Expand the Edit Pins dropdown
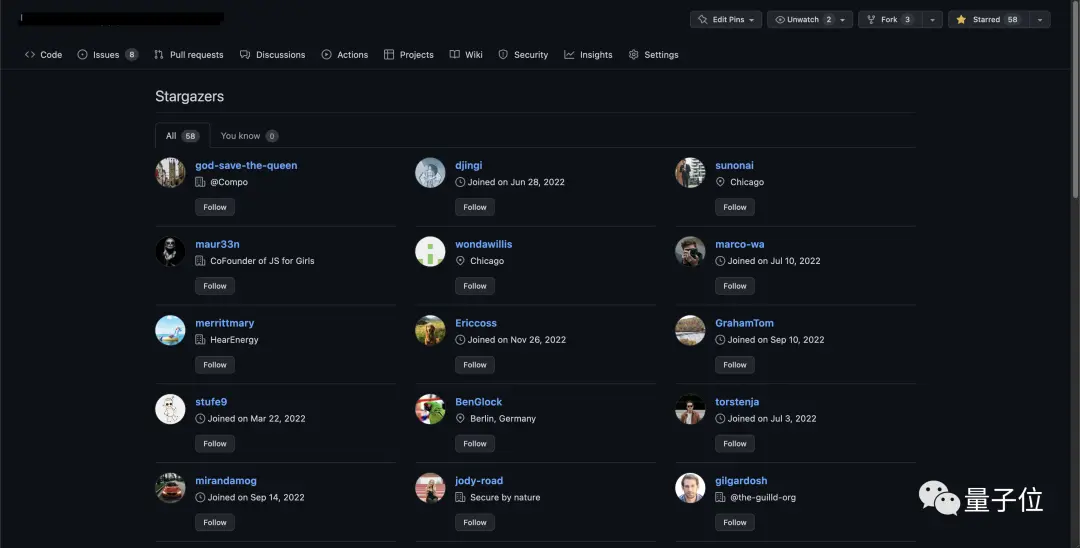The image size is (1080, 548). (x=725, y=20)
